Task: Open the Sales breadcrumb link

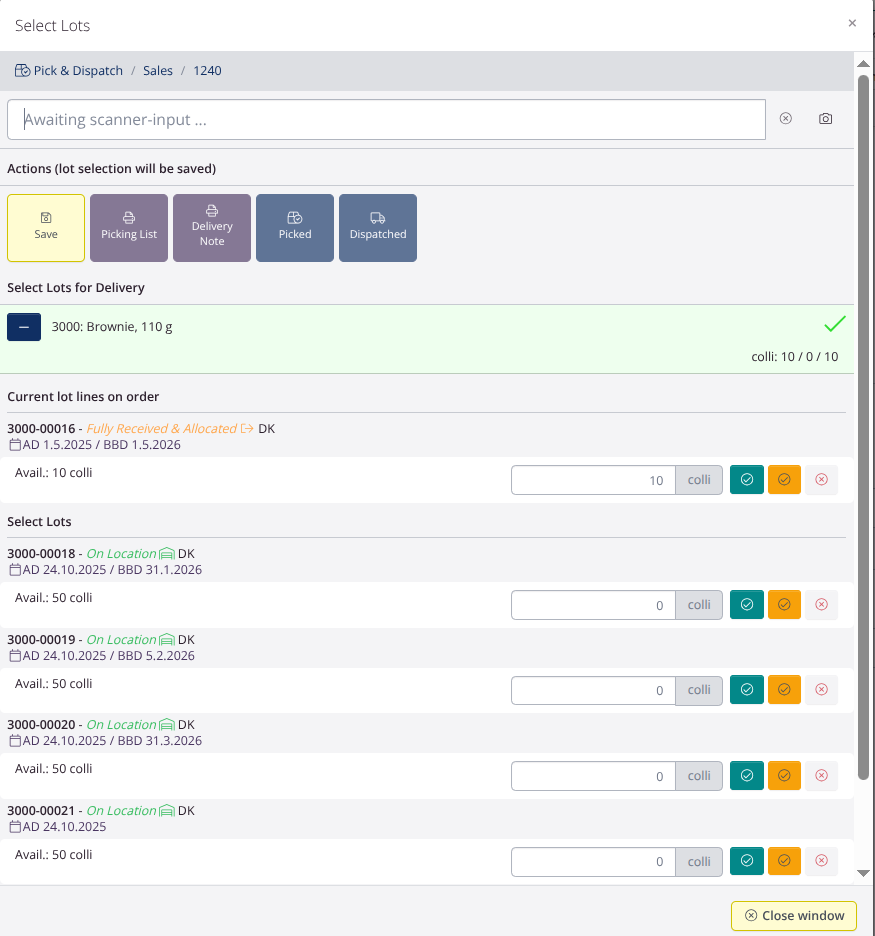Action: (157, 71)
